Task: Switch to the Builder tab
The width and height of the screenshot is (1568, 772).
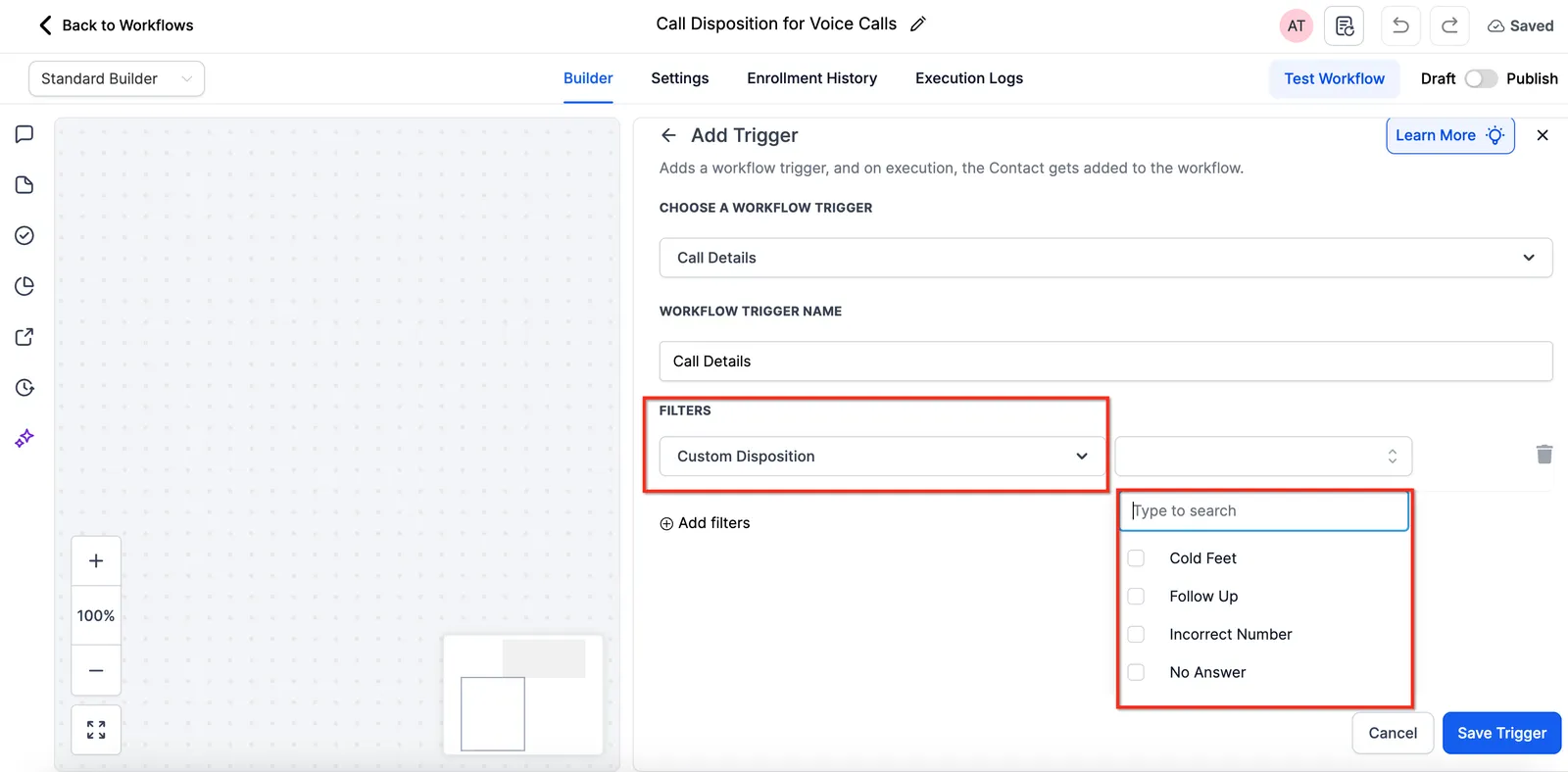Action: (x=588, y=78)
